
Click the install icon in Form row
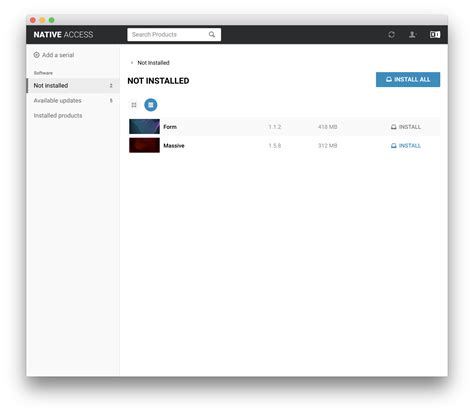[x=394, y=127]
